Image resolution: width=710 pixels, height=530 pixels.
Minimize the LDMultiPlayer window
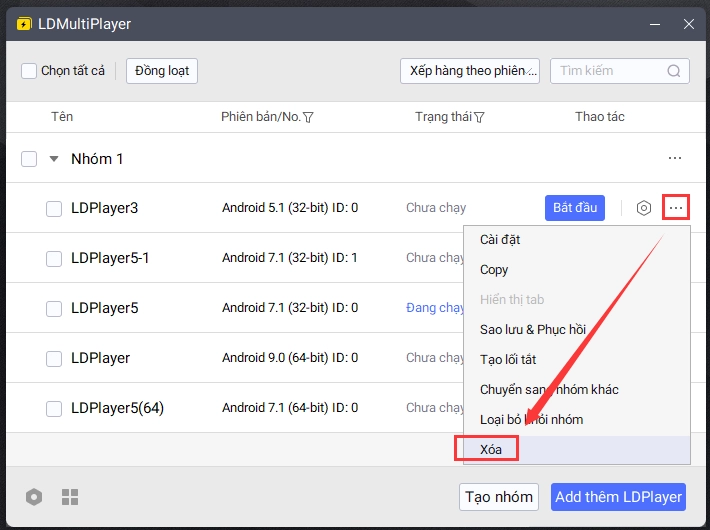[x=655, y=24]
